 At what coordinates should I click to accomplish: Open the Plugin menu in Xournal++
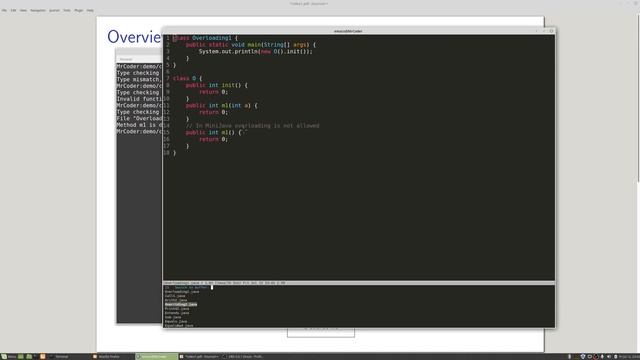79,10
